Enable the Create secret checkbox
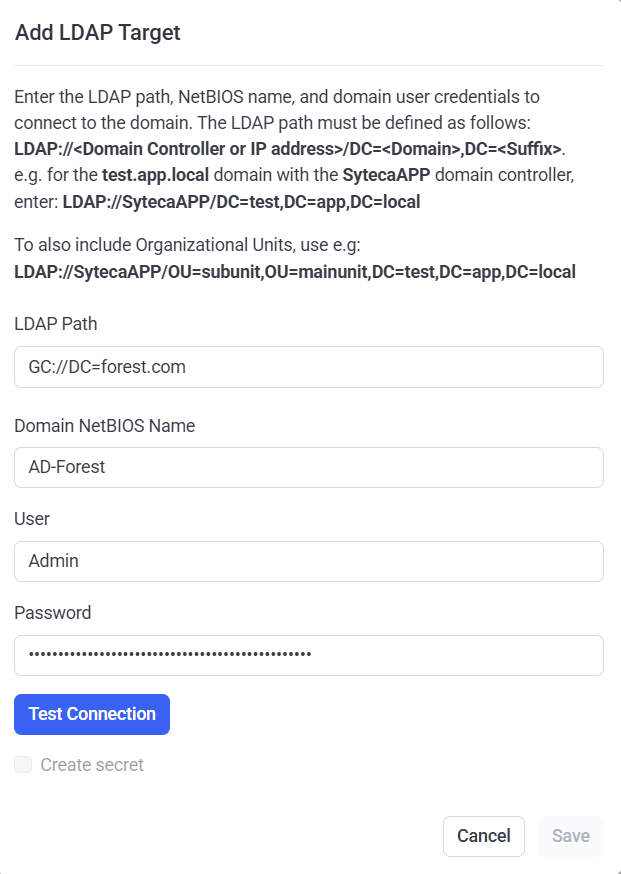Image resolution: width=621 pixels, height=874 pixels. 23,765
